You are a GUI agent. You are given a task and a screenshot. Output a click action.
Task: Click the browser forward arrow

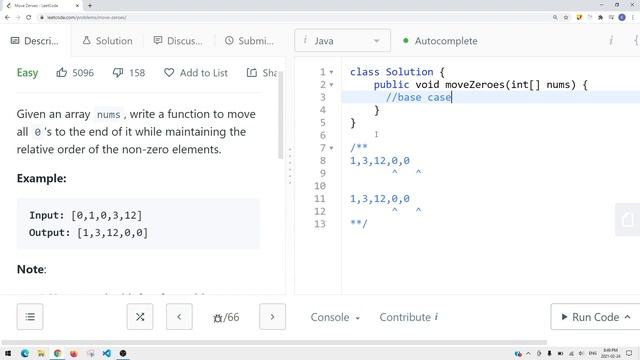pos(18,18)
